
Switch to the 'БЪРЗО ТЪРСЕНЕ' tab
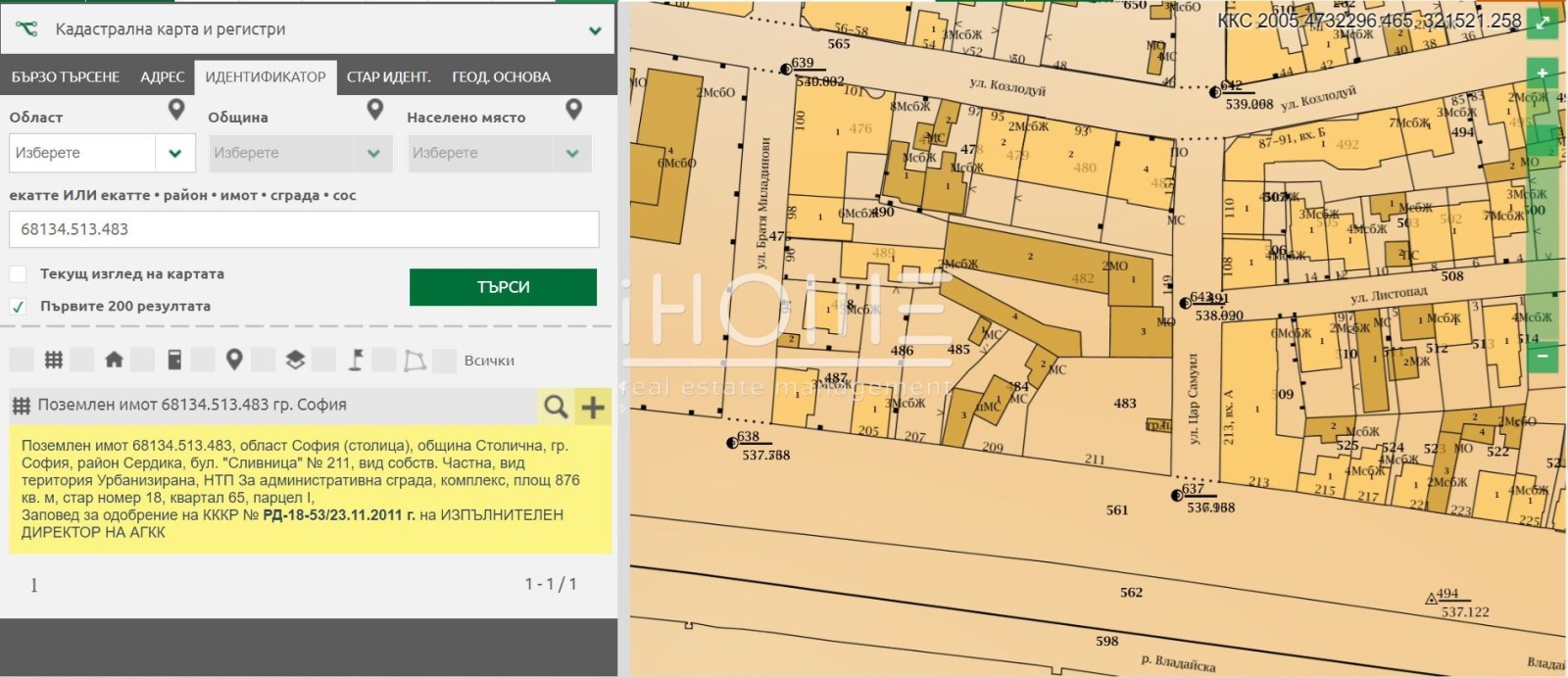coord(66,77)
